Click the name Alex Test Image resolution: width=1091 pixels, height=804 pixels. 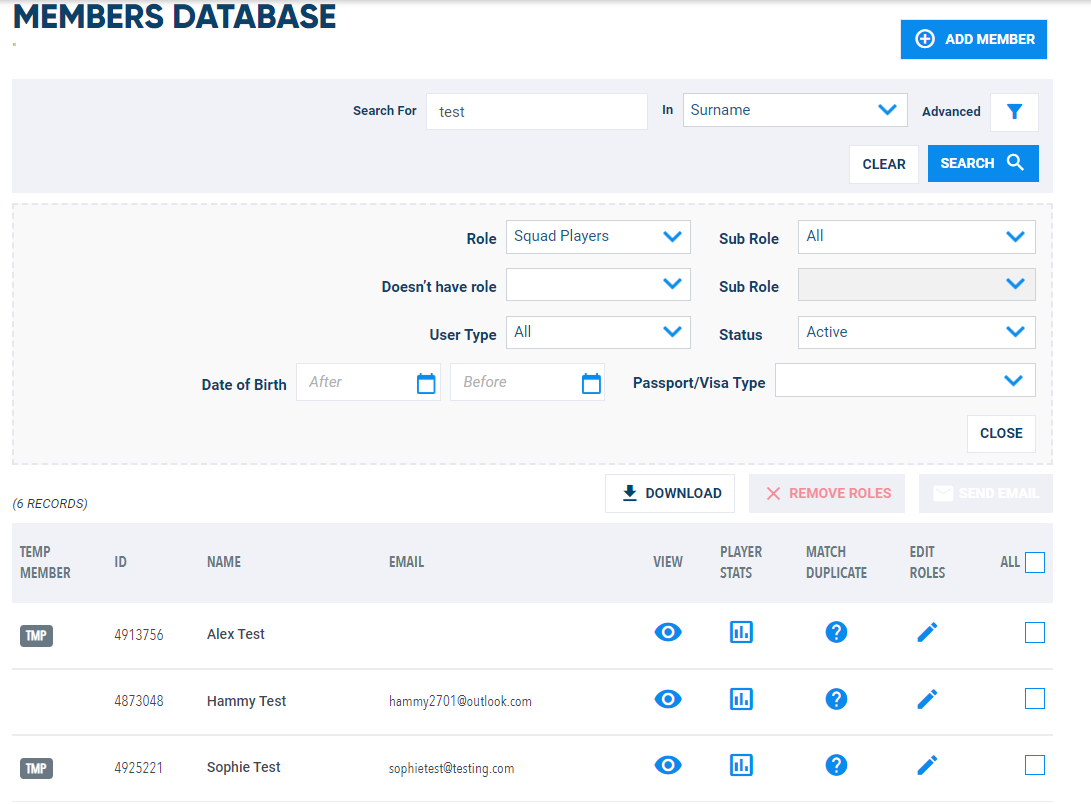click(236, 634)
